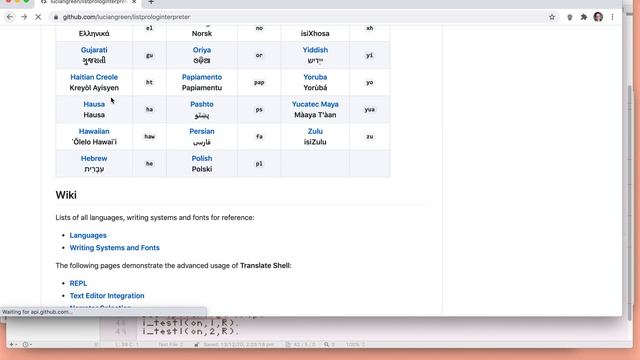Screen dimensions: 640x360
Task: Open the Languages wiki link
Action: point(88,235)
